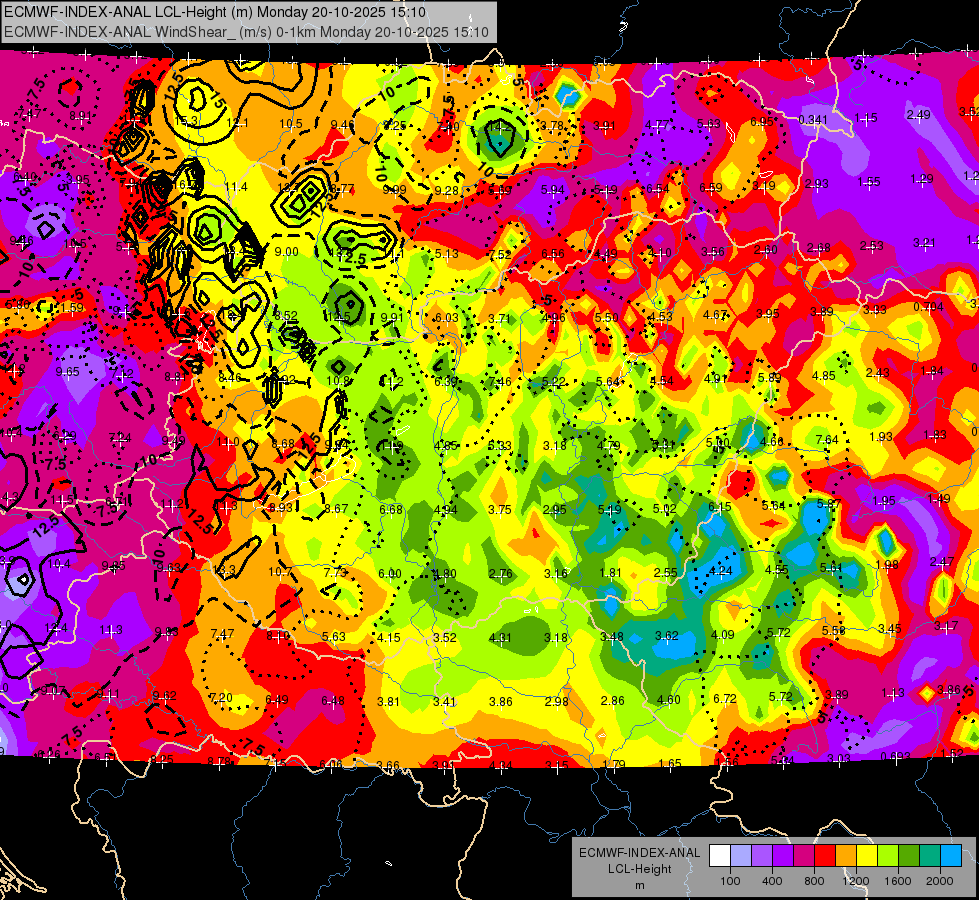Select legend tick label 2000
This screenshot has height=900, width=979.
pos(939,881)
